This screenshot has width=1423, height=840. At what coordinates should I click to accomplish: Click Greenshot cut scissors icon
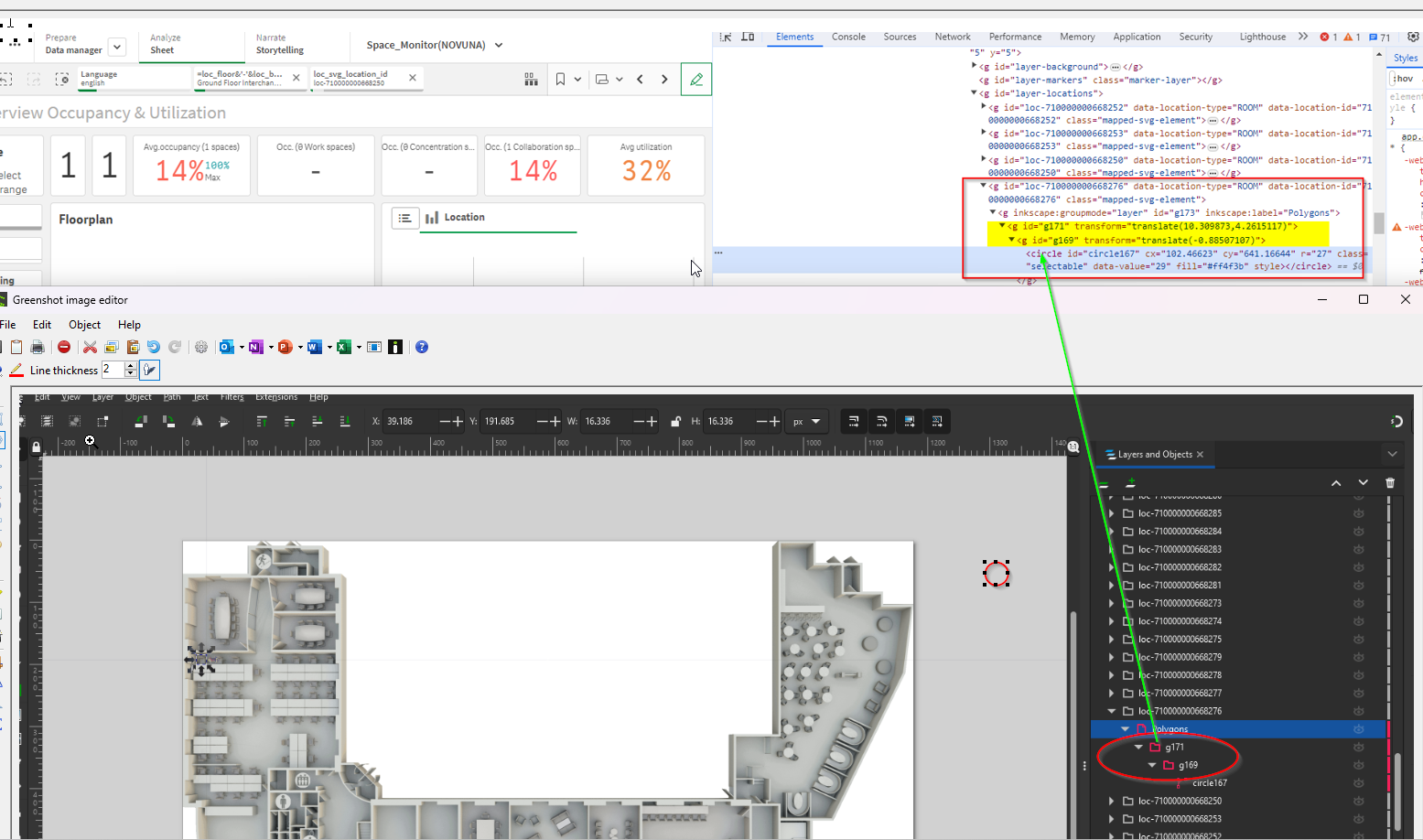click(90, 347)
